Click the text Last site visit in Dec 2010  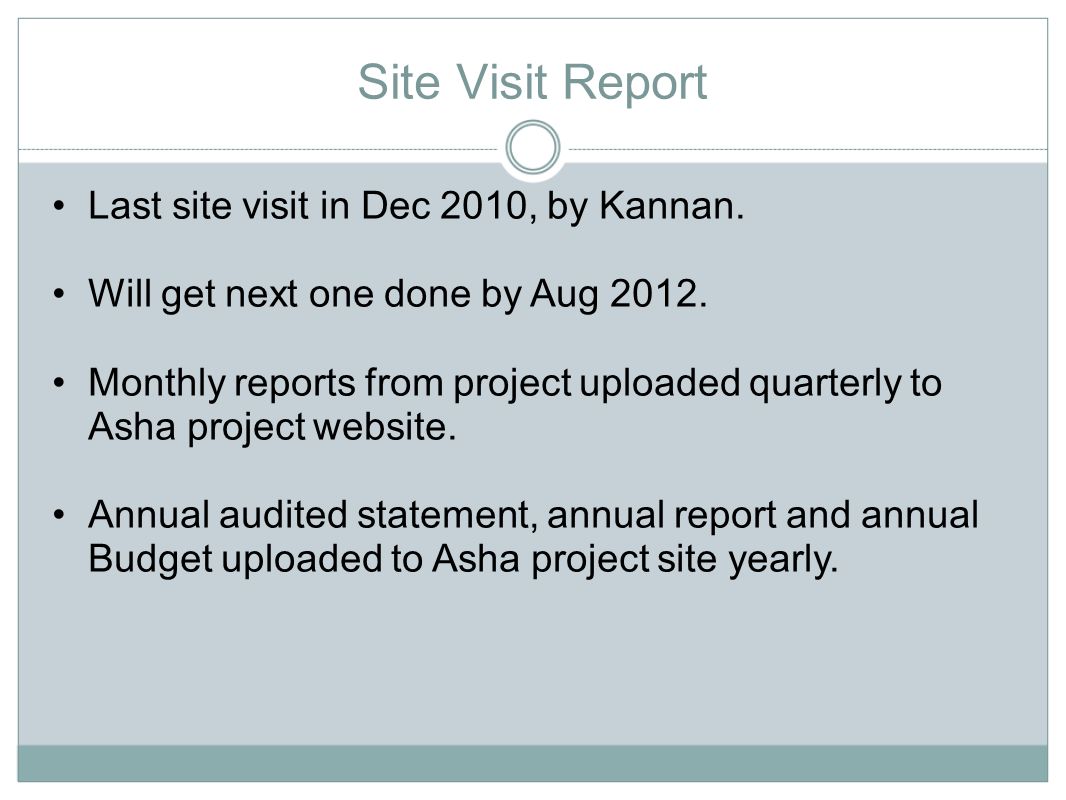click(x=308, y=205)
